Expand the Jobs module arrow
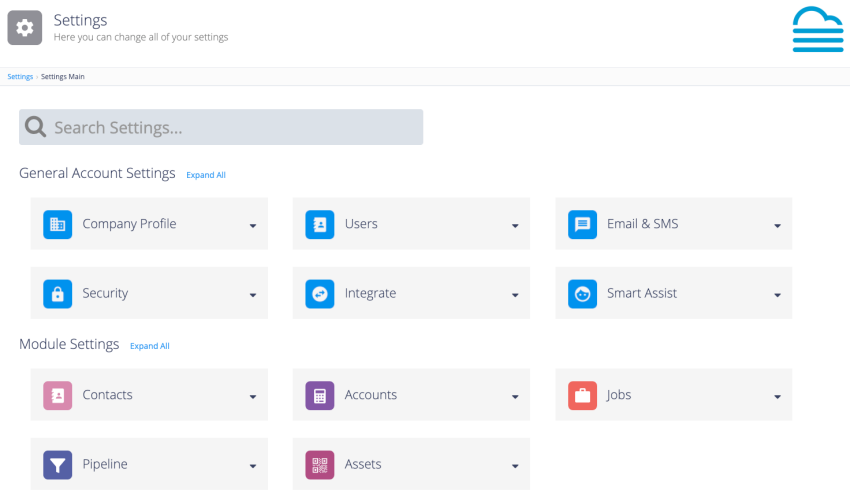The height and width of the screenshot is (502, 850). (777, 397)
